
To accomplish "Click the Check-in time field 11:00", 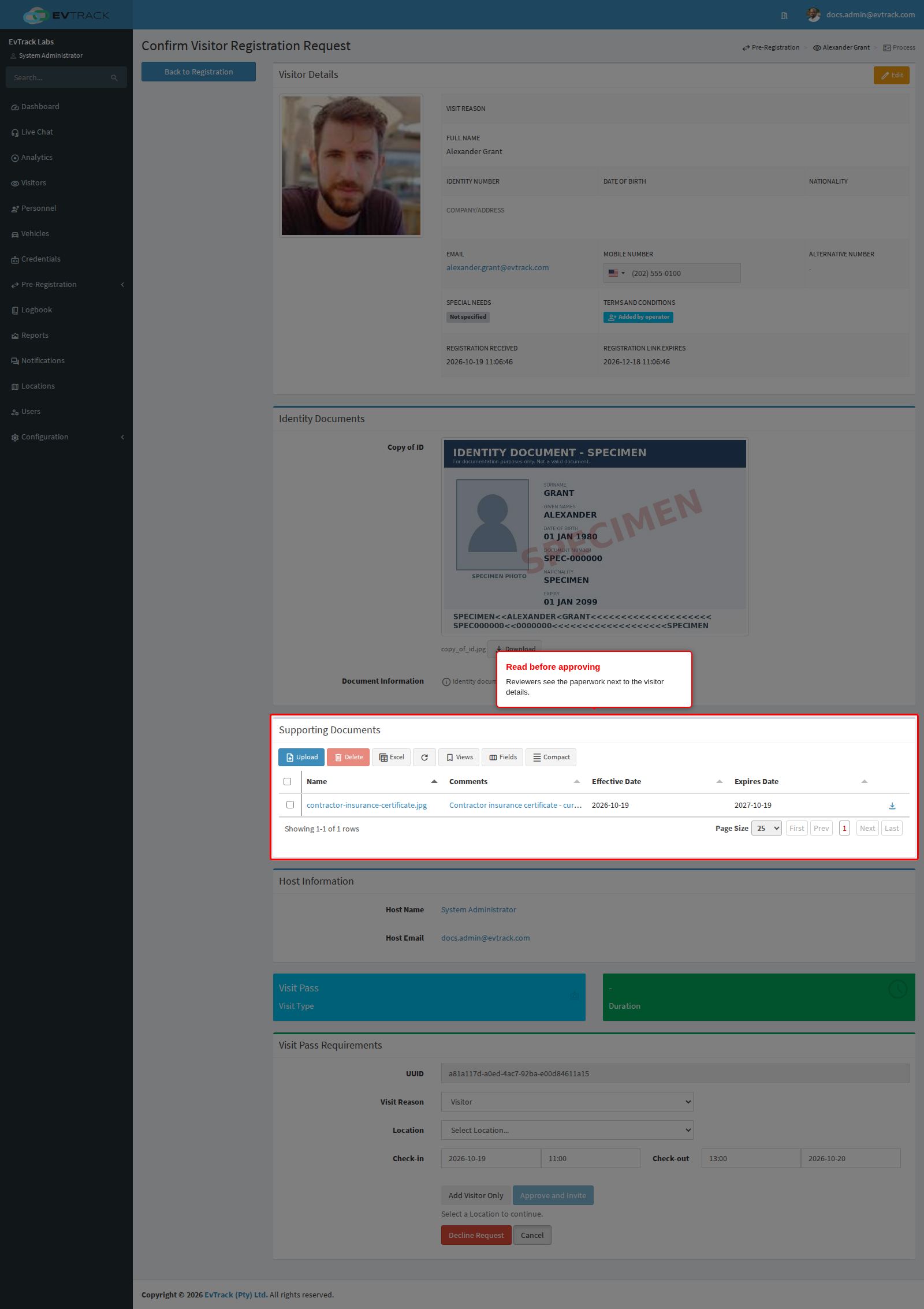I will click(x=591, y=1158).
